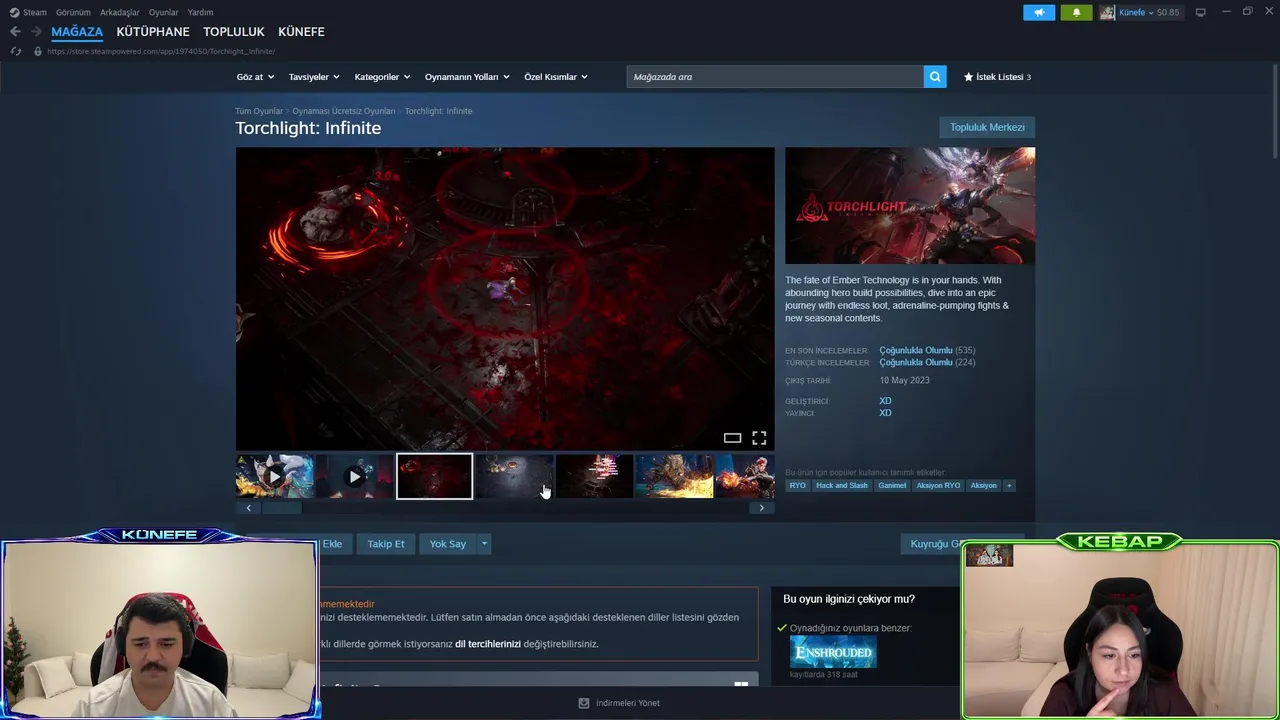The width and height of the screenshot is (1280, 720).
Task: Open the developer XD link
Action: [885, 401]
